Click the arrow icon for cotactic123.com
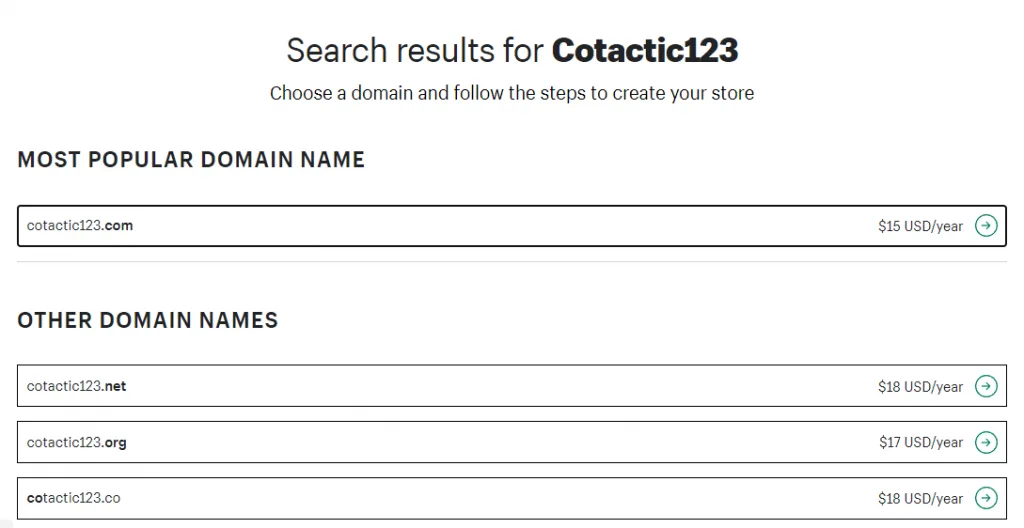This screenshot has height=528, width=1024. (986, 226)
